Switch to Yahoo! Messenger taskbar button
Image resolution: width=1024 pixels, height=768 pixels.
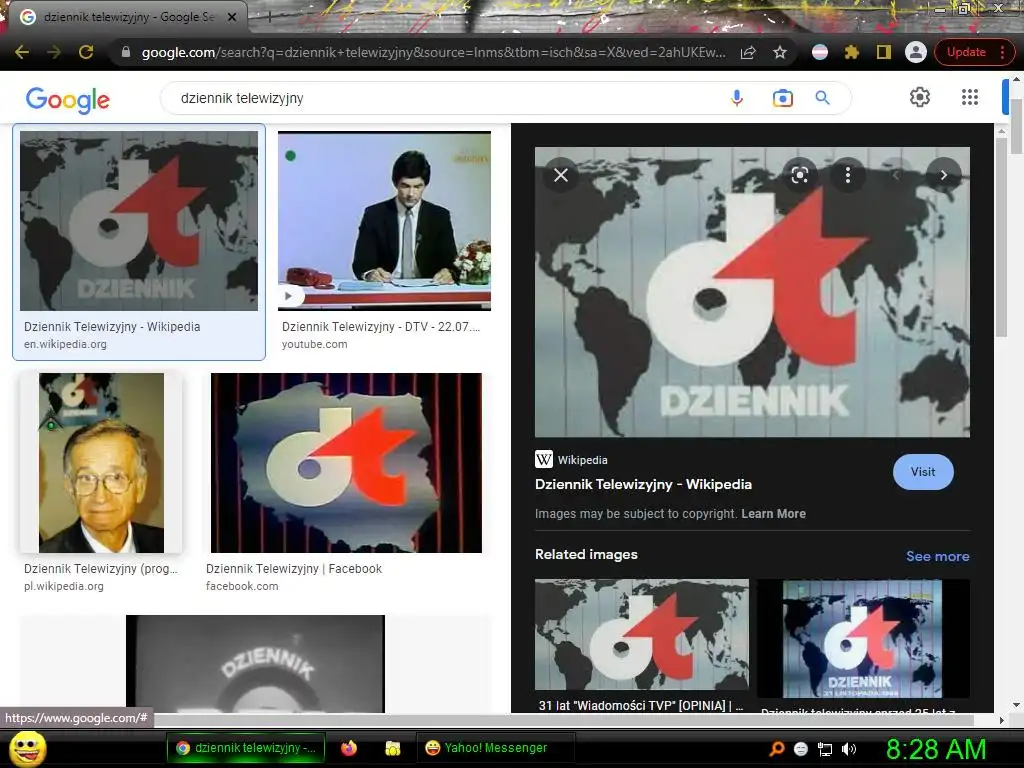(x=495, y=748)
